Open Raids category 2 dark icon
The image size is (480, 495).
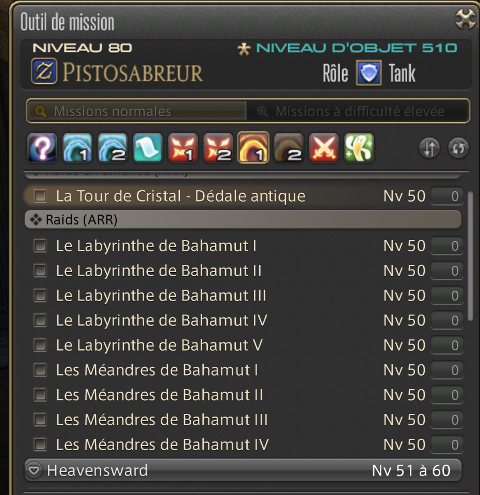coord(288,148)
